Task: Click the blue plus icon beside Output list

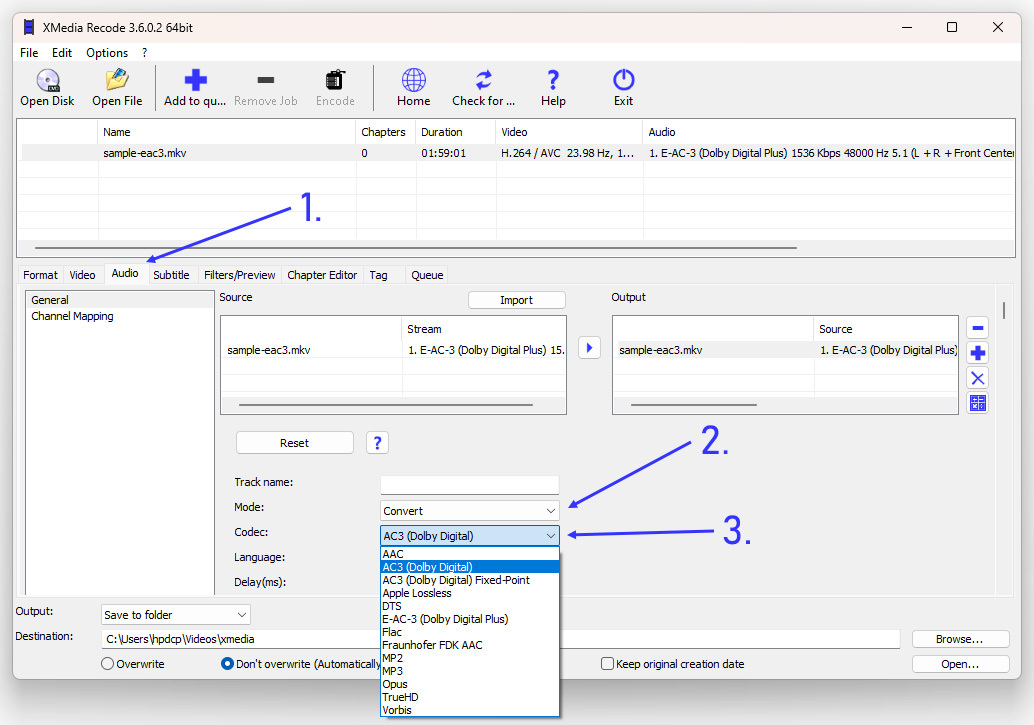Action: tap(977, 353)
